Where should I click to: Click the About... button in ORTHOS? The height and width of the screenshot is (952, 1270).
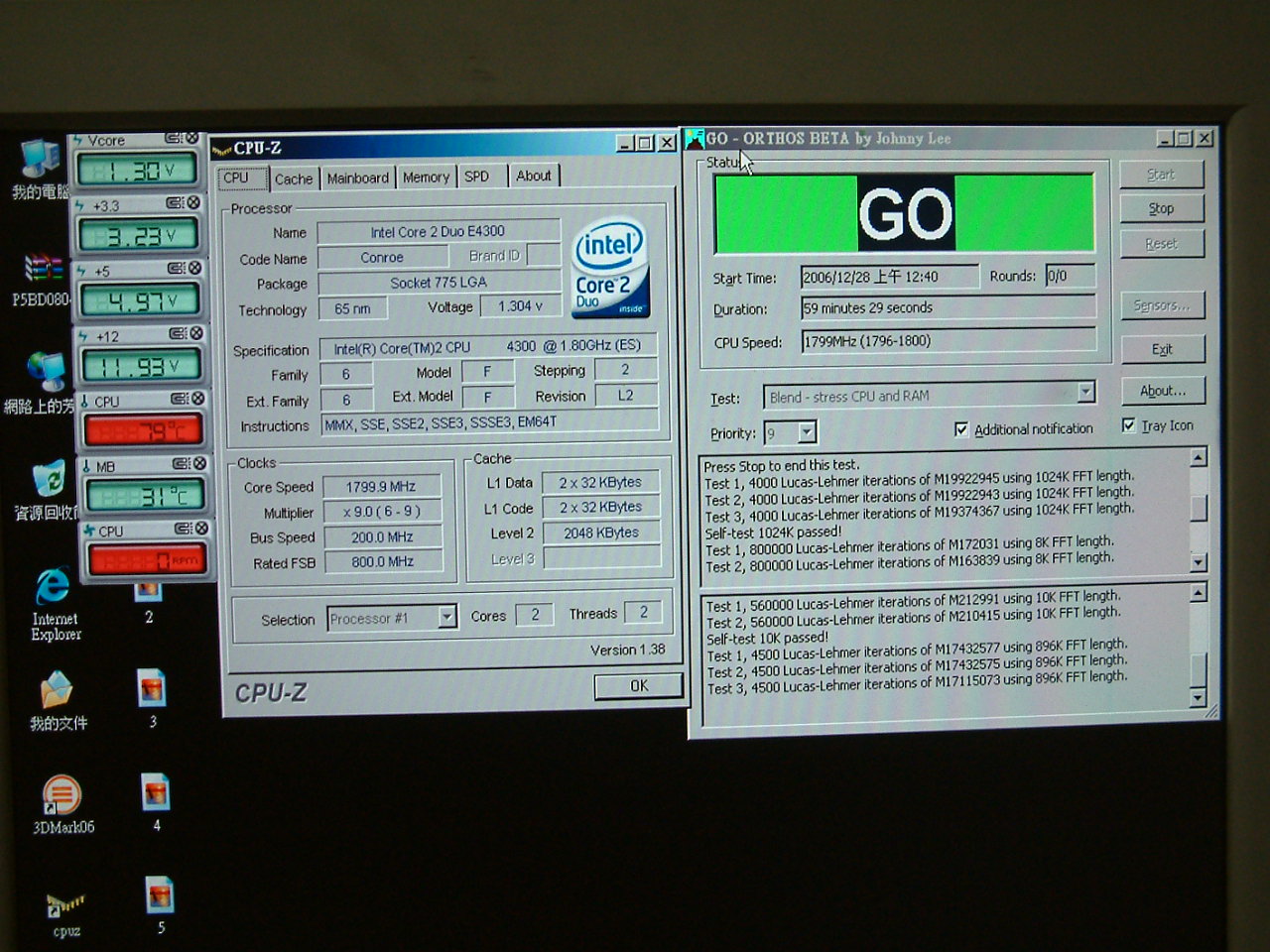pos(1162,391)
